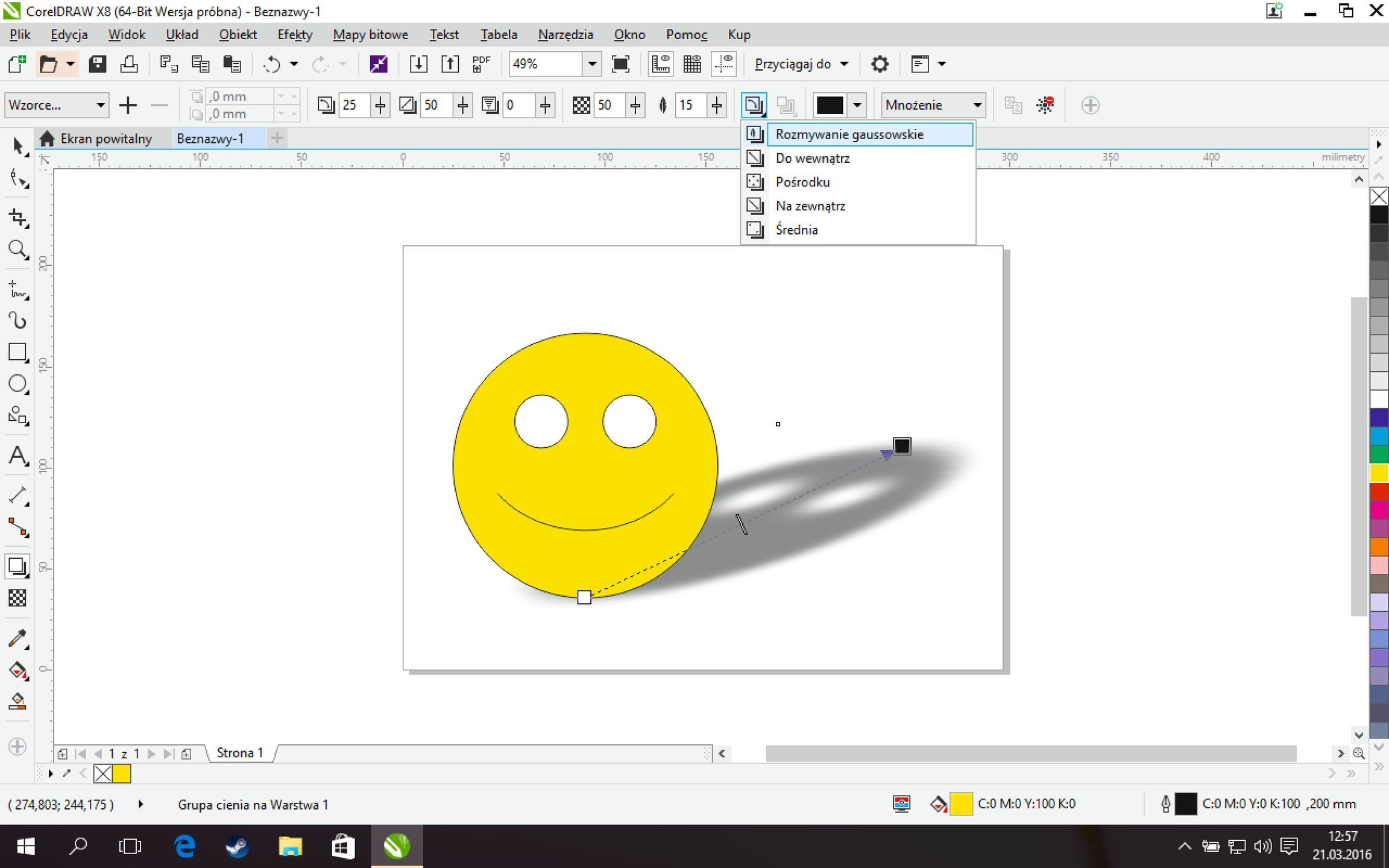Select the Color Eyedropper tool
The height and width of the screenshot is (868, 1389).
click(x=17, y=638)
